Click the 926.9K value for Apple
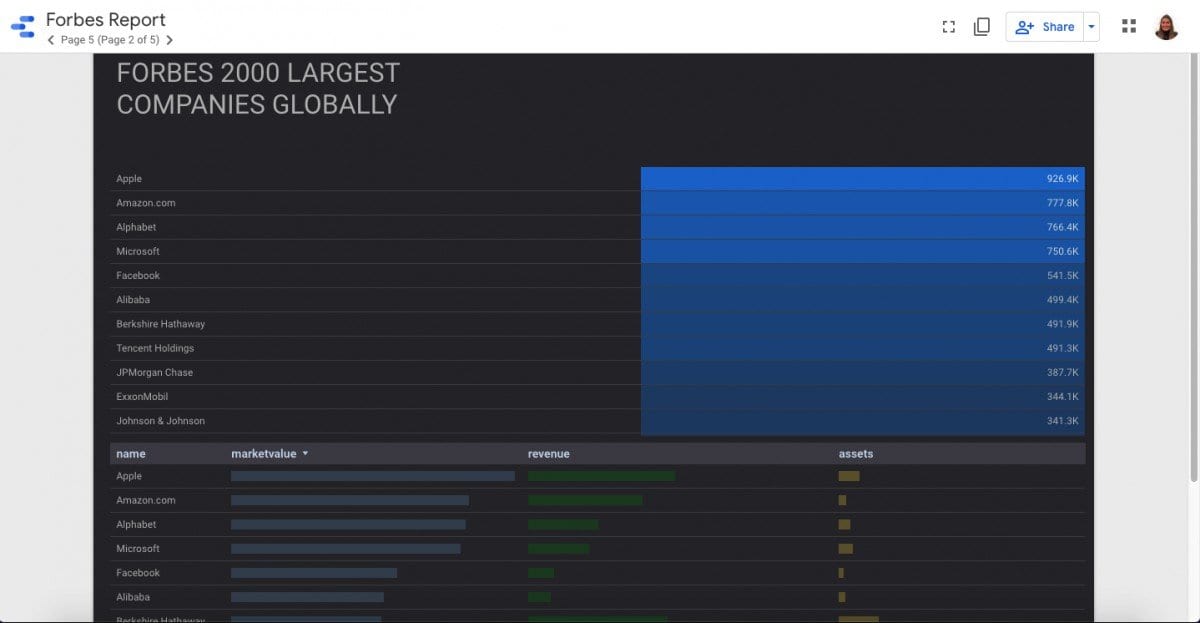This screenshot has height=623, width=1200. pos(1063,179)
